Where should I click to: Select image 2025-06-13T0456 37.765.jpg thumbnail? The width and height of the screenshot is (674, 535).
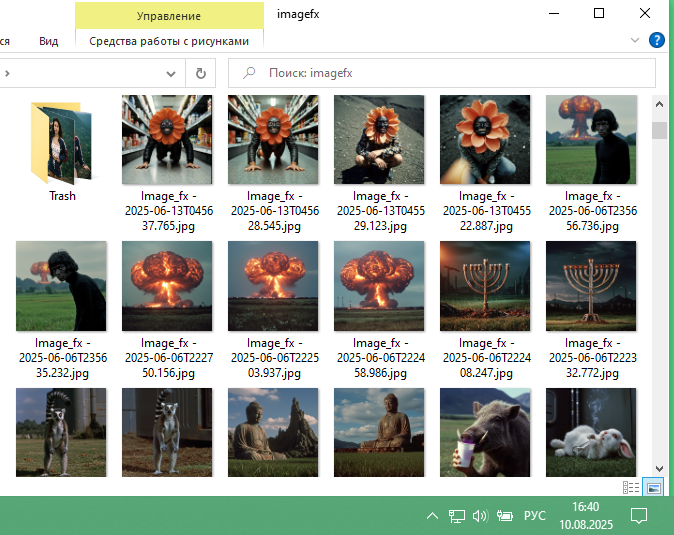167,140
